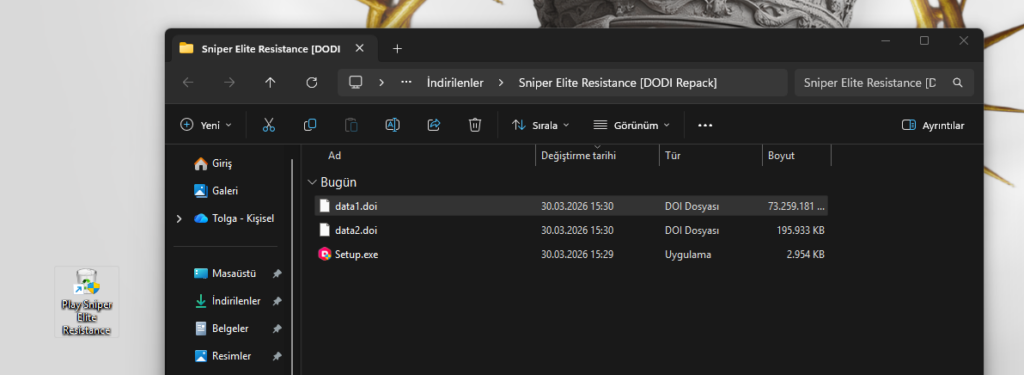The height and width of the screenshot is (375, 1024).
Task: Click the Cut scissors icon
Action: pos(268,125)
